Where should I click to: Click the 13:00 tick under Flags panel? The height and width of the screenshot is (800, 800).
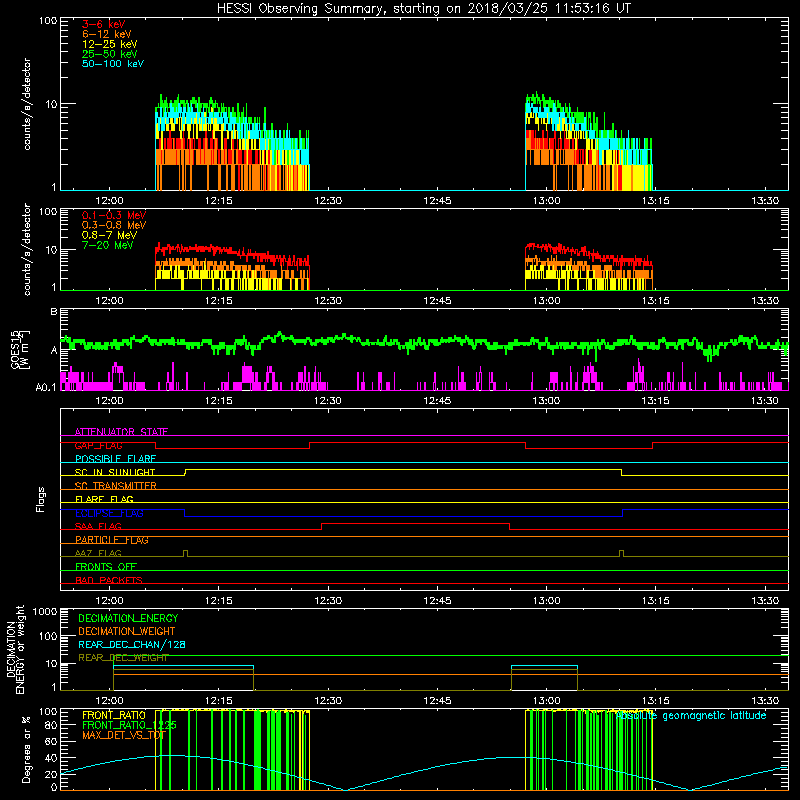tap(546, 601)
